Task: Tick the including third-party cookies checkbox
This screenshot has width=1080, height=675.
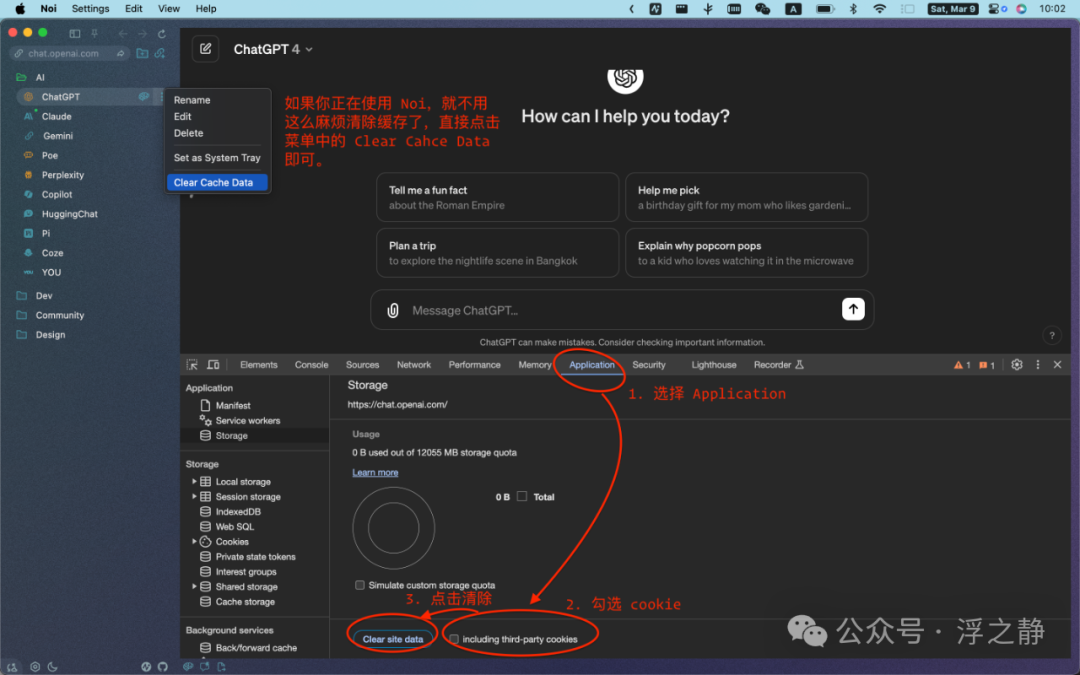Action: tap(454, 639)
